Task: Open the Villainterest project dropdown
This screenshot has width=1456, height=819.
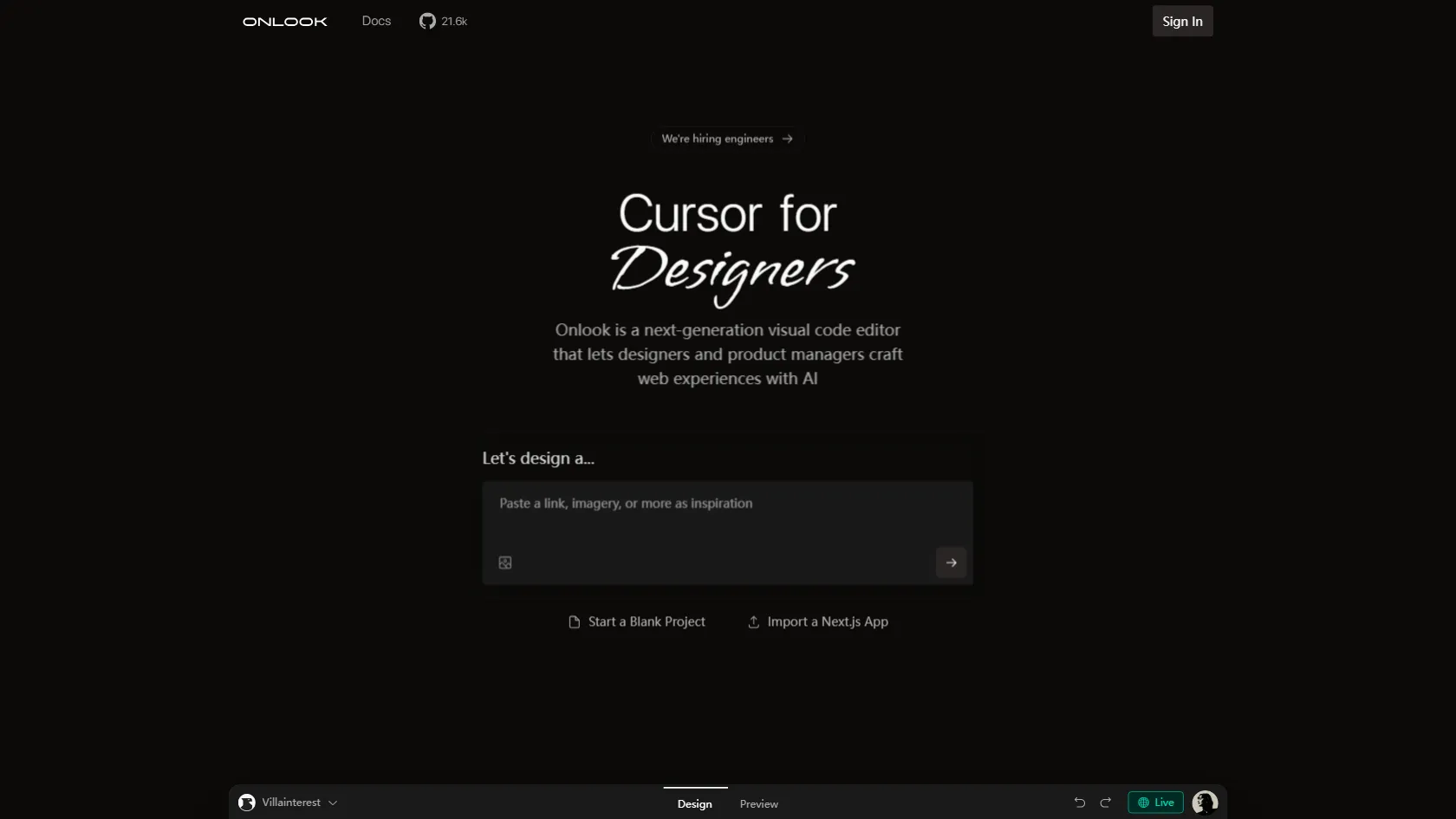Action: [288, 803]
